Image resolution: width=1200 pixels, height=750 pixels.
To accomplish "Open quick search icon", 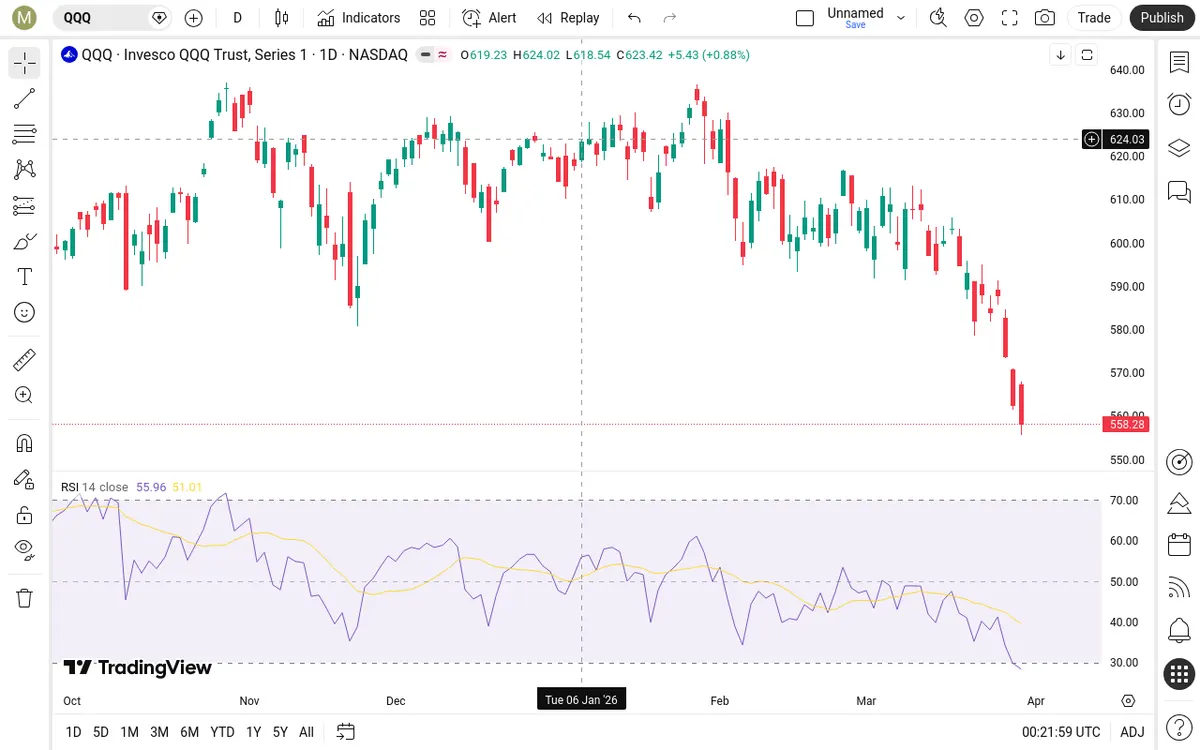I will coord(938,17).
